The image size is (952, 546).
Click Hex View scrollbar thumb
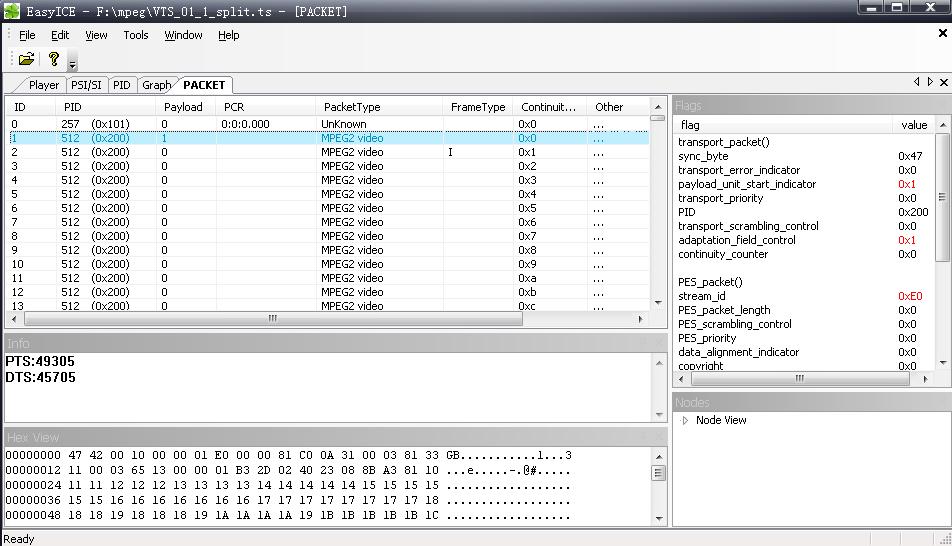(x=659, y=473)
